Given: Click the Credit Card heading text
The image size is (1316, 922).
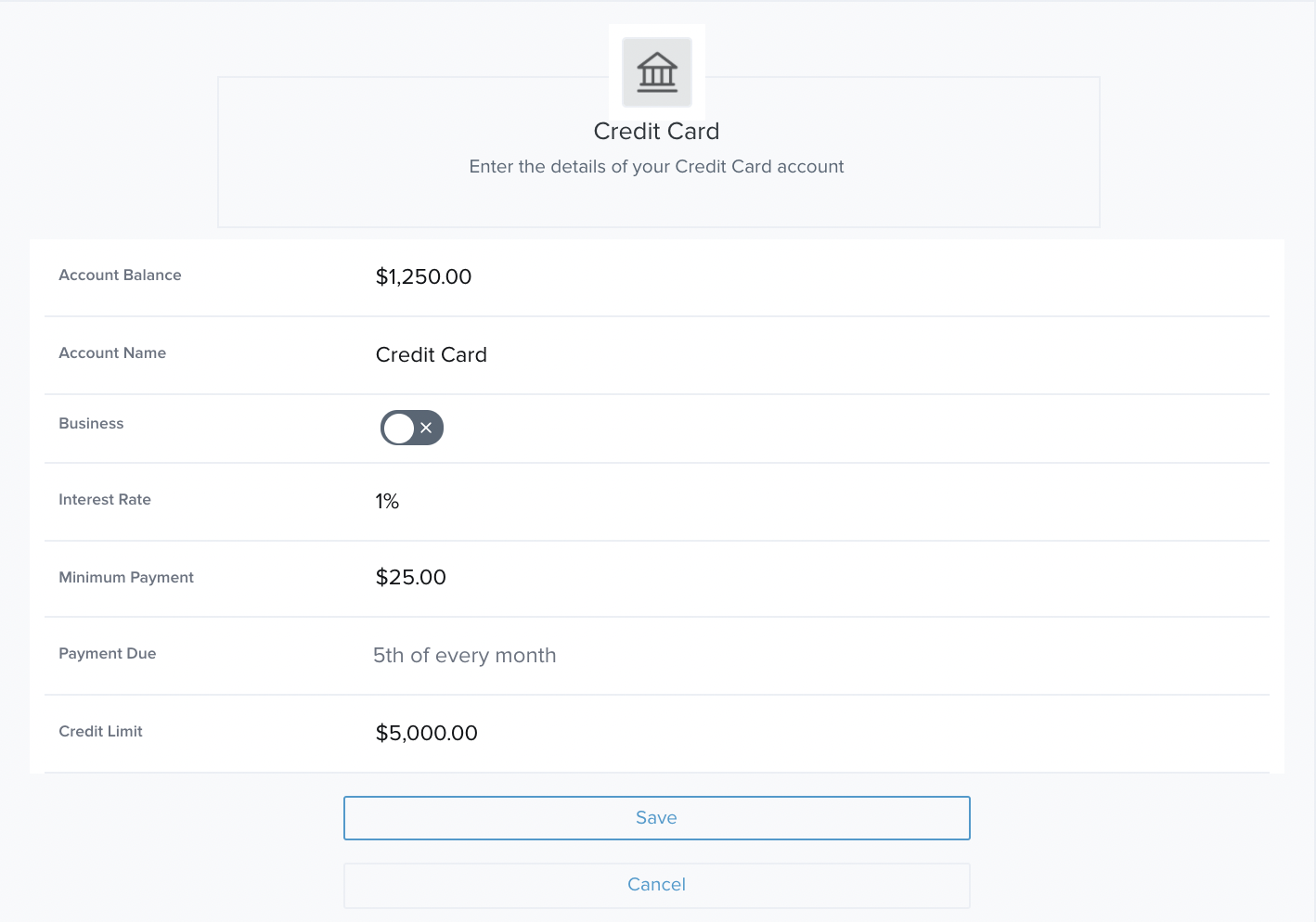Looking at the screenshot, I should coord(656,132).
